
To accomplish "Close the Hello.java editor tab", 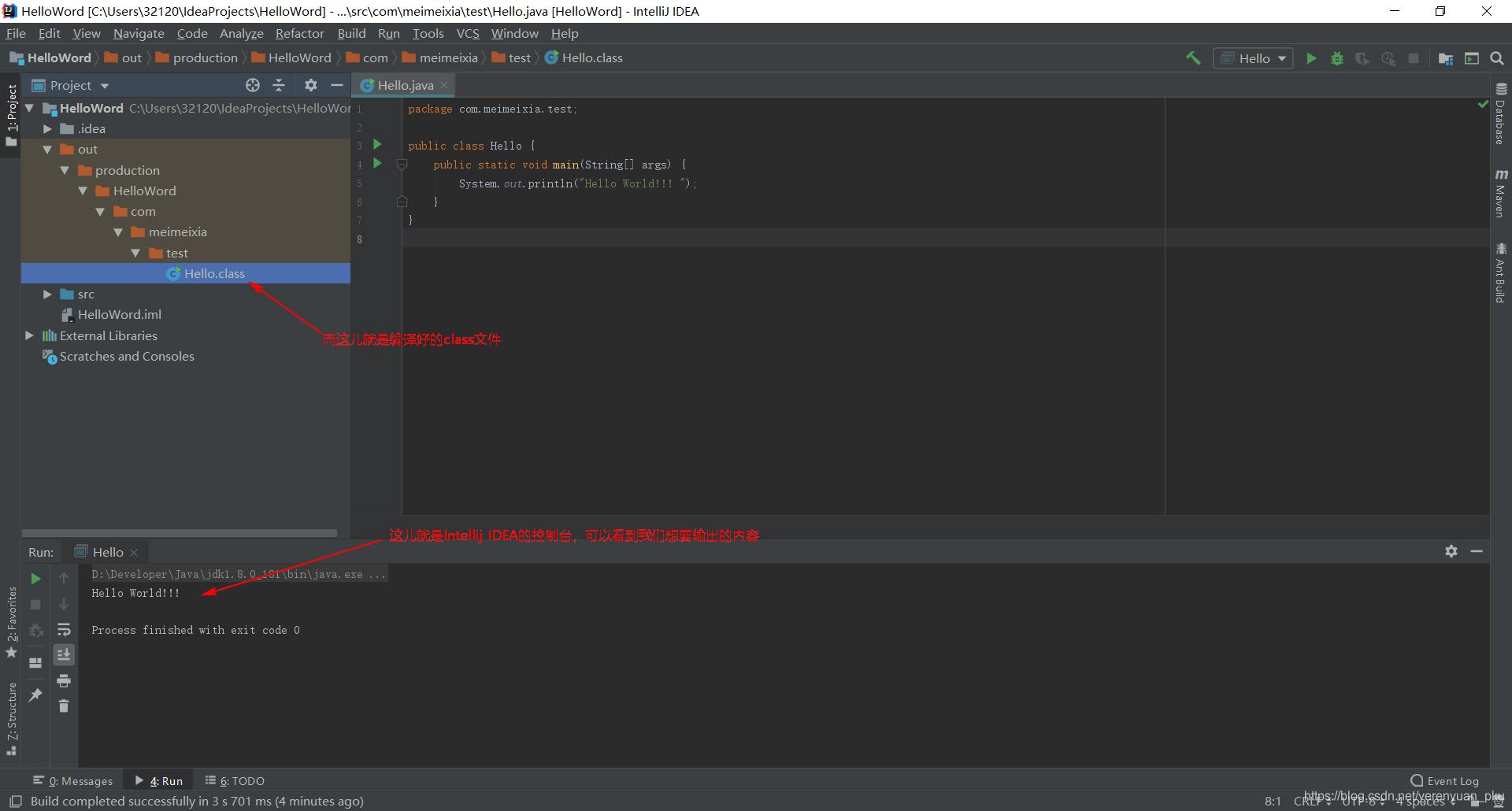I will coord(444,85).
